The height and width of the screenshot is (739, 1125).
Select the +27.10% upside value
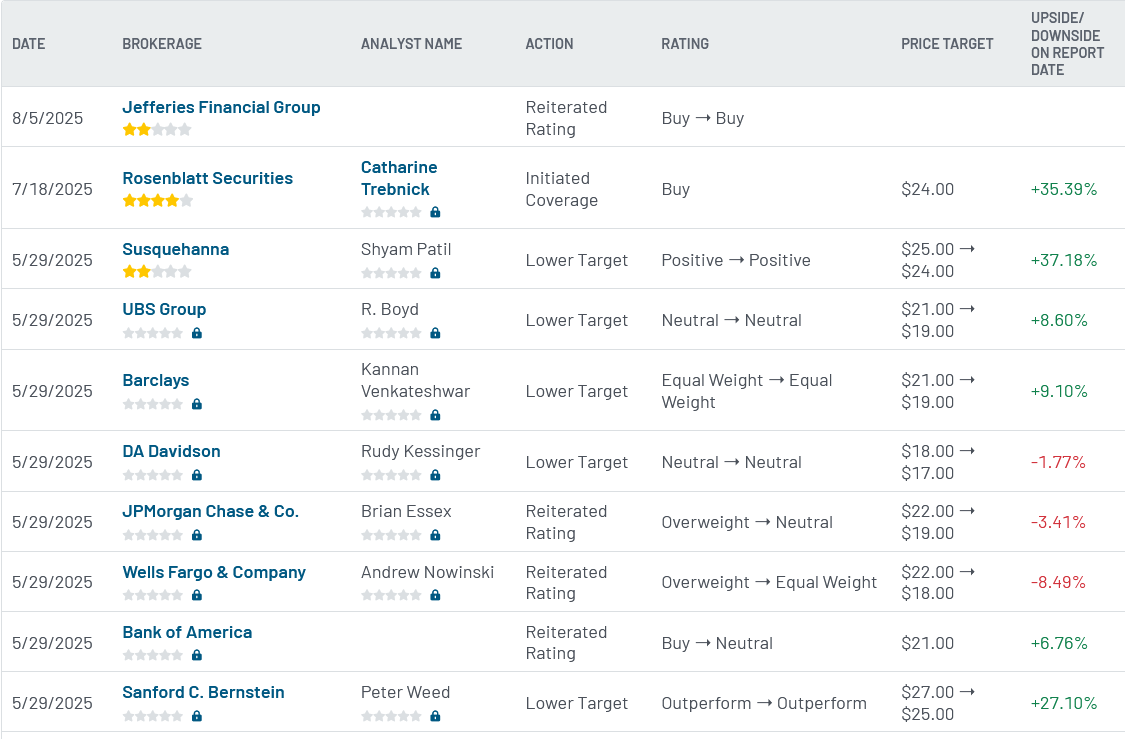(1064, 704)
